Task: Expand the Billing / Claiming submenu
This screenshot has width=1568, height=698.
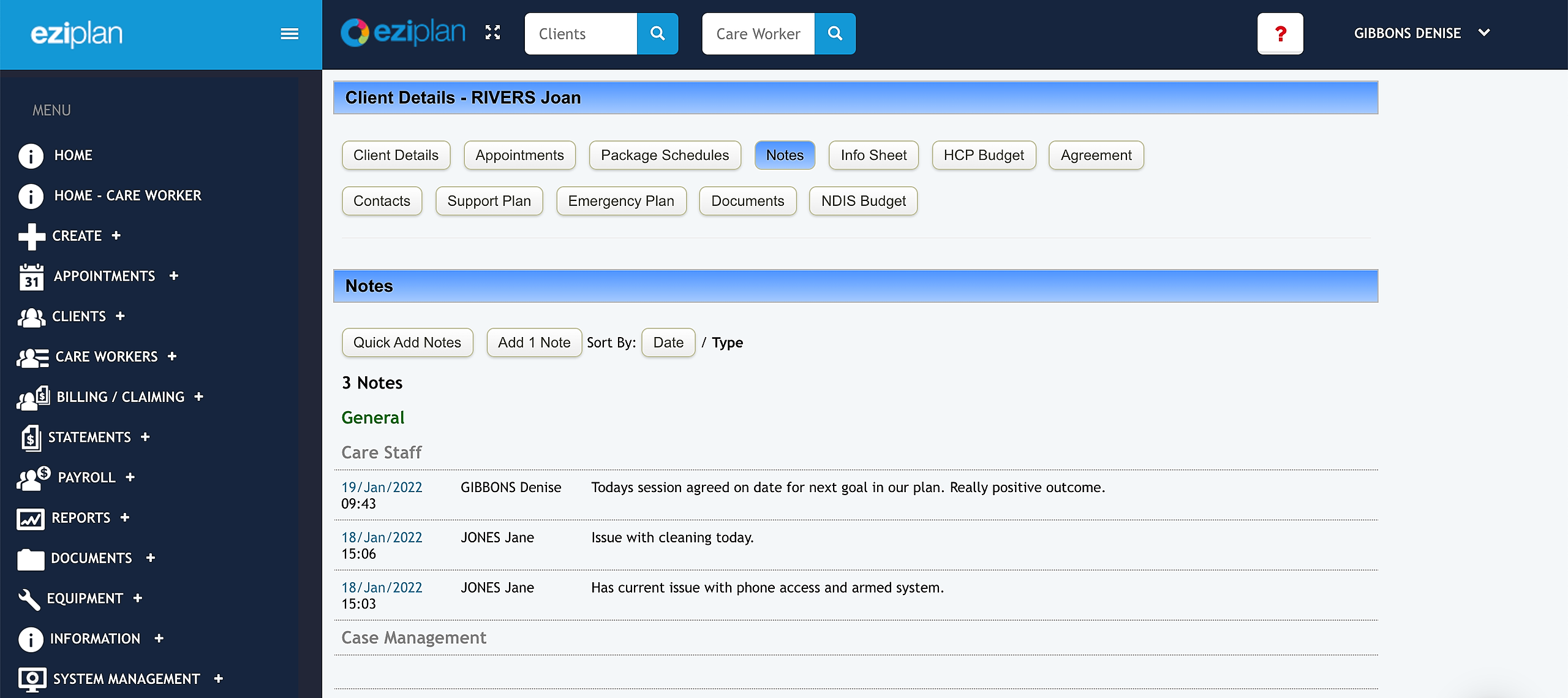Action: (198, 397)
